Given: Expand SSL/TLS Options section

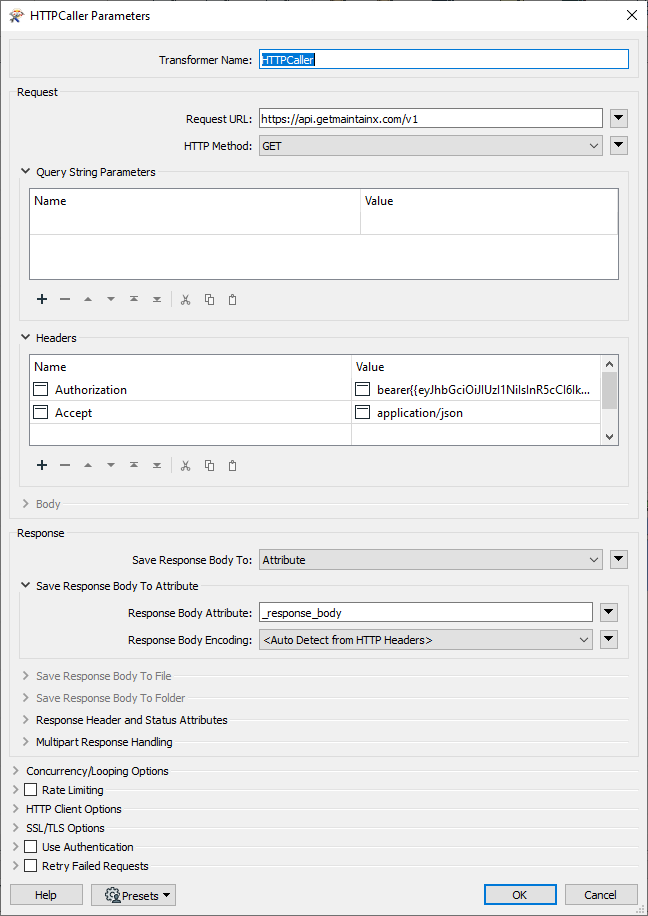Looking at the screenshot, I should [x=16, y=828].
